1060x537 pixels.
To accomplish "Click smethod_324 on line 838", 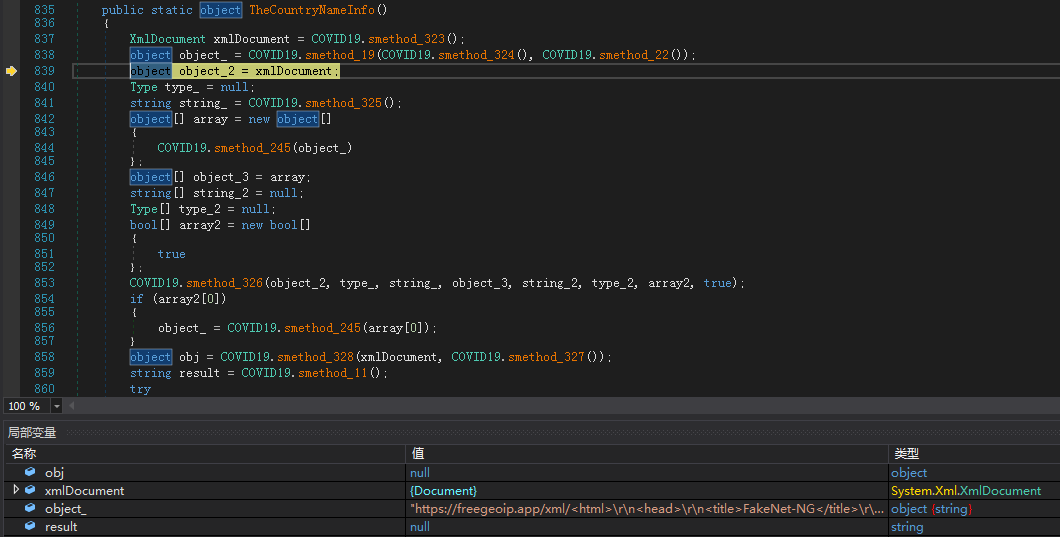I will pyautogui.click(x=476, y=55).
